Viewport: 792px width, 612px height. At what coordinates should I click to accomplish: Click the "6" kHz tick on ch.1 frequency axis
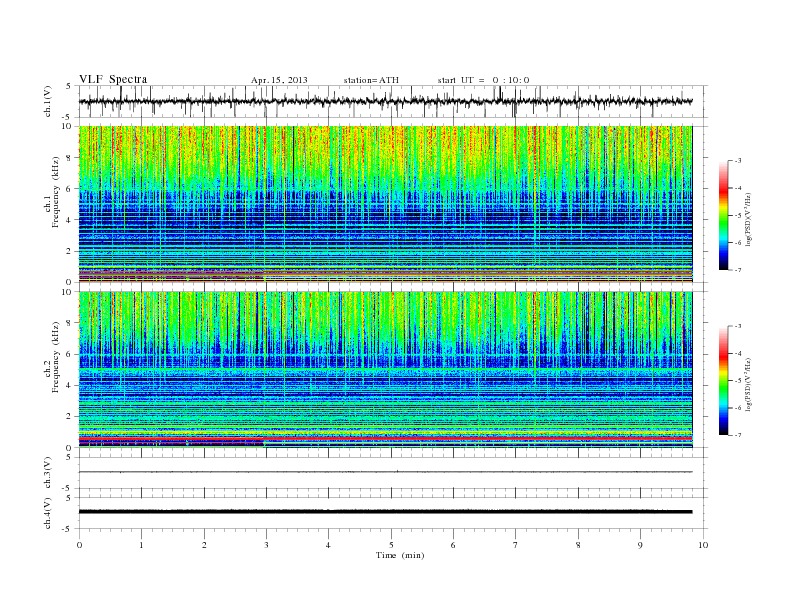click(69, 188)
